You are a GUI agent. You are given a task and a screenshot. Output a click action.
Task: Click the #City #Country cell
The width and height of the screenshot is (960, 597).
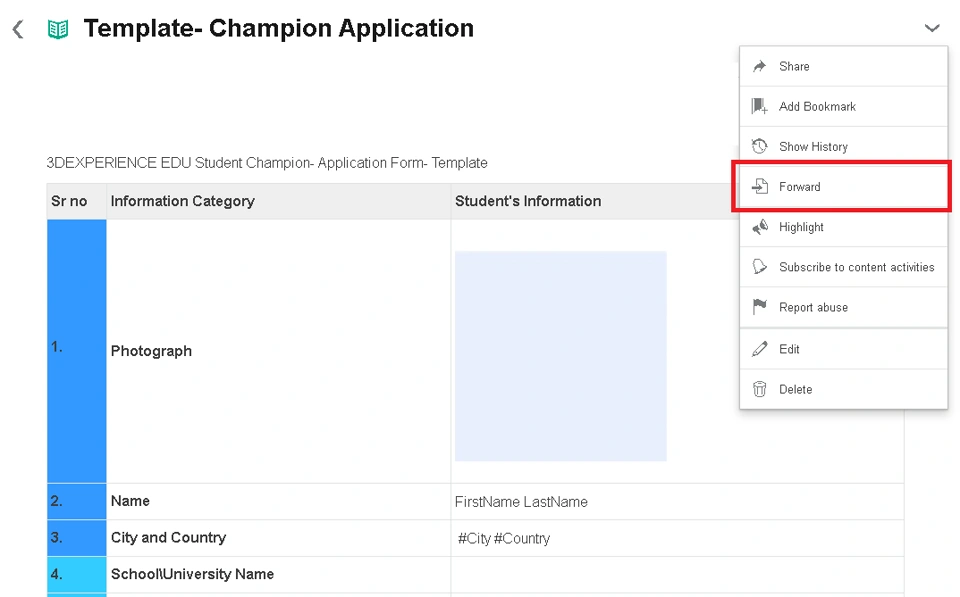(504, 538)
